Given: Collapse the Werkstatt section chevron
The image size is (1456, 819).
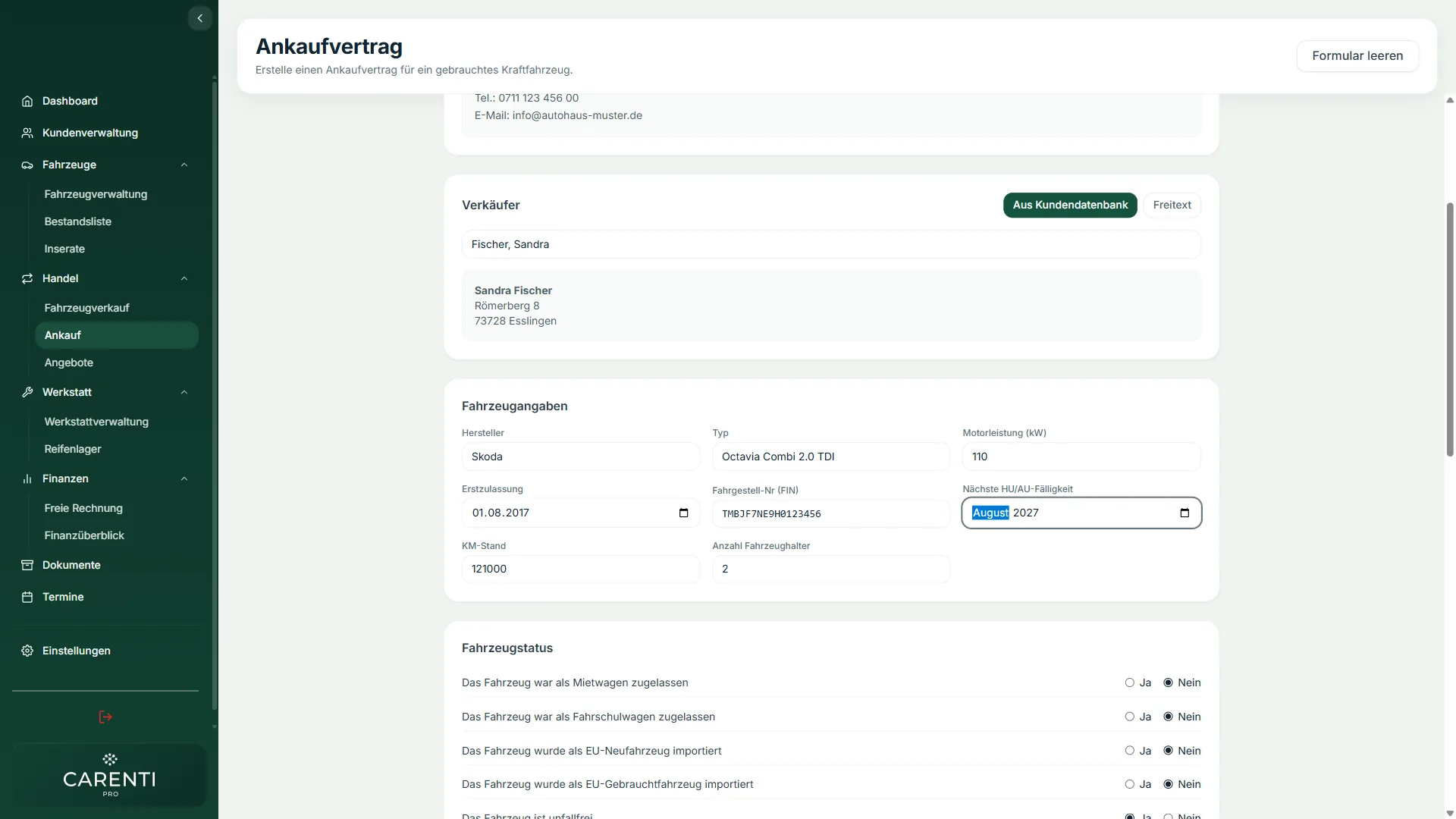Looking at the screenshot, I should point(184,392).
